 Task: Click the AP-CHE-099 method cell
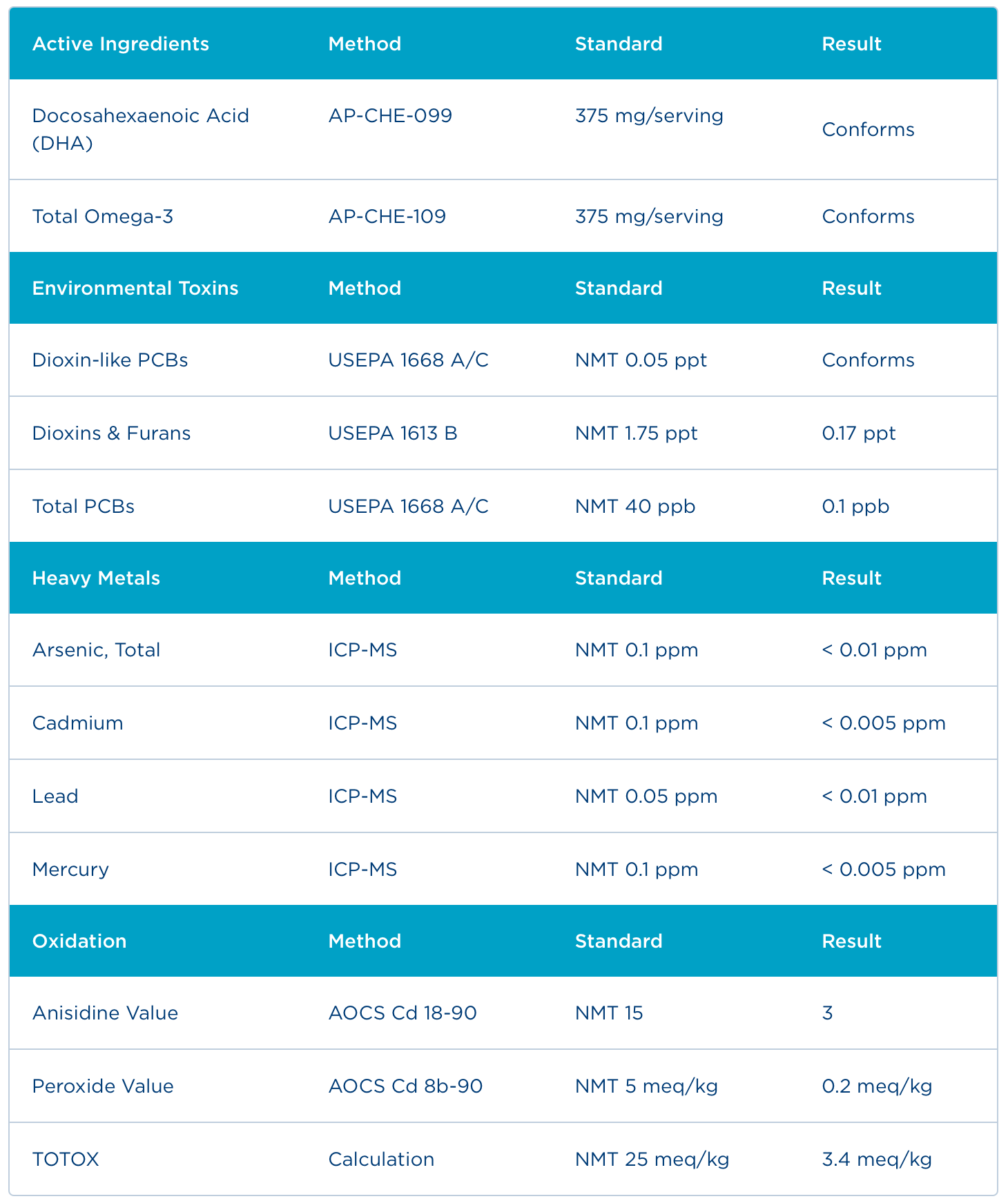(x=390, y=115)
